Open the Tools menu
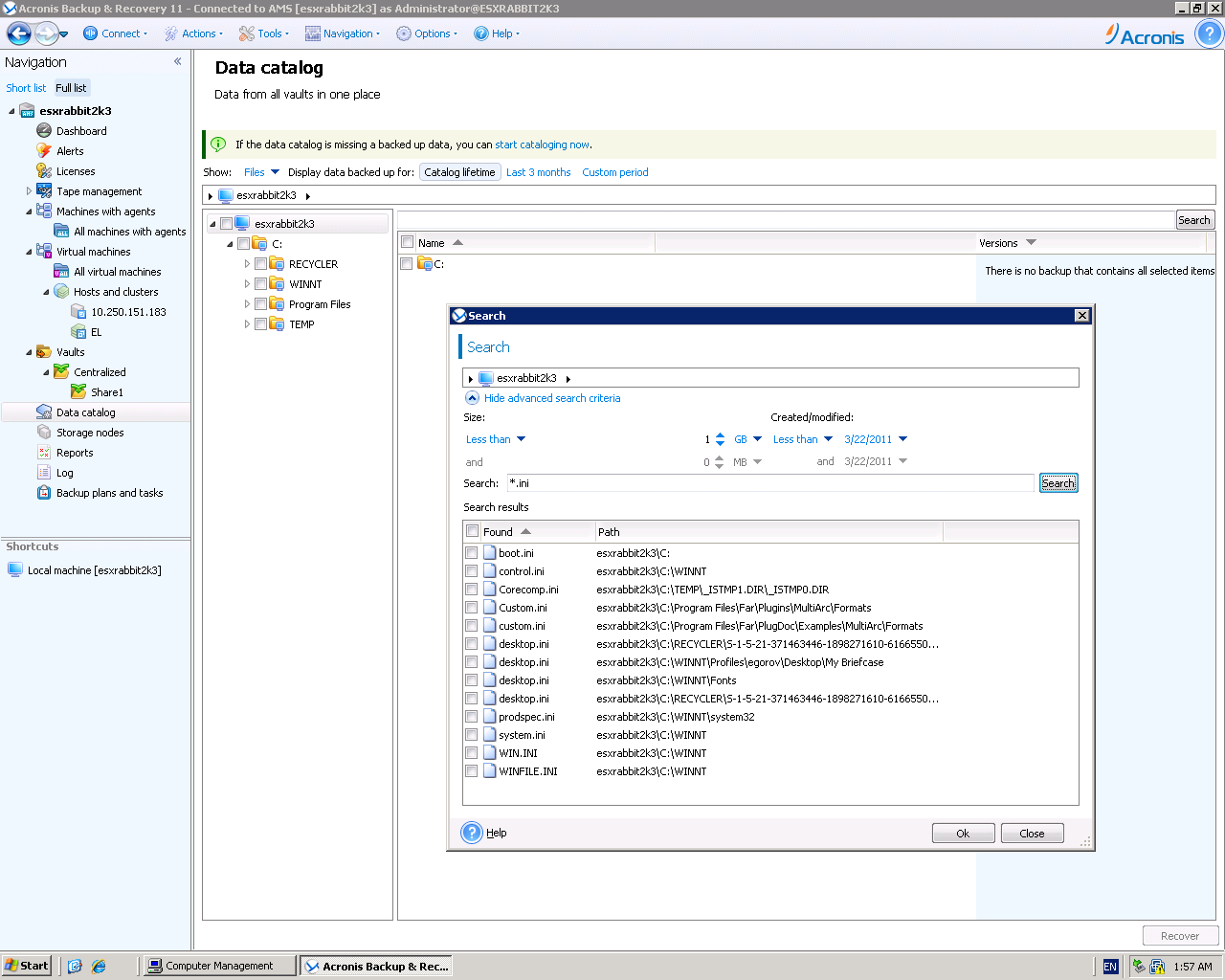 click(263, 33)
